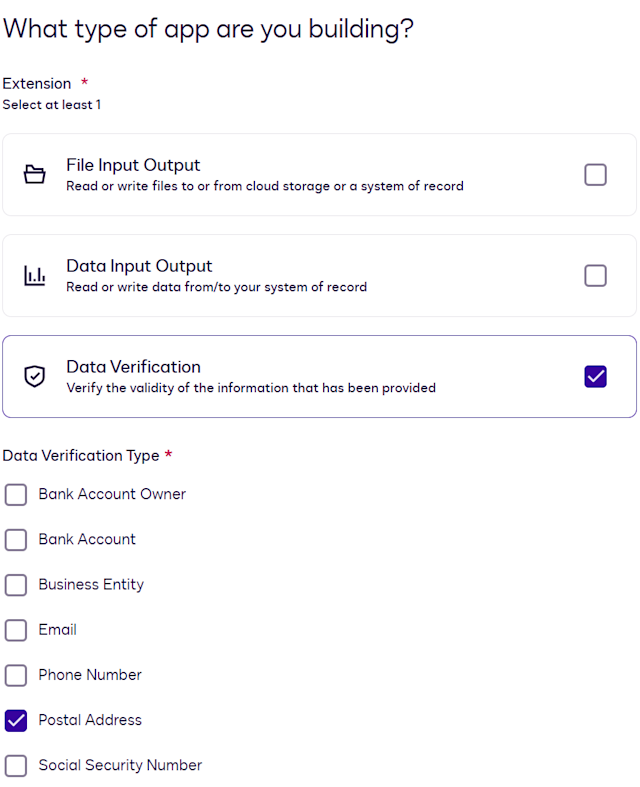Enable Bank Account Owner verification type

[x=16, y=494]
